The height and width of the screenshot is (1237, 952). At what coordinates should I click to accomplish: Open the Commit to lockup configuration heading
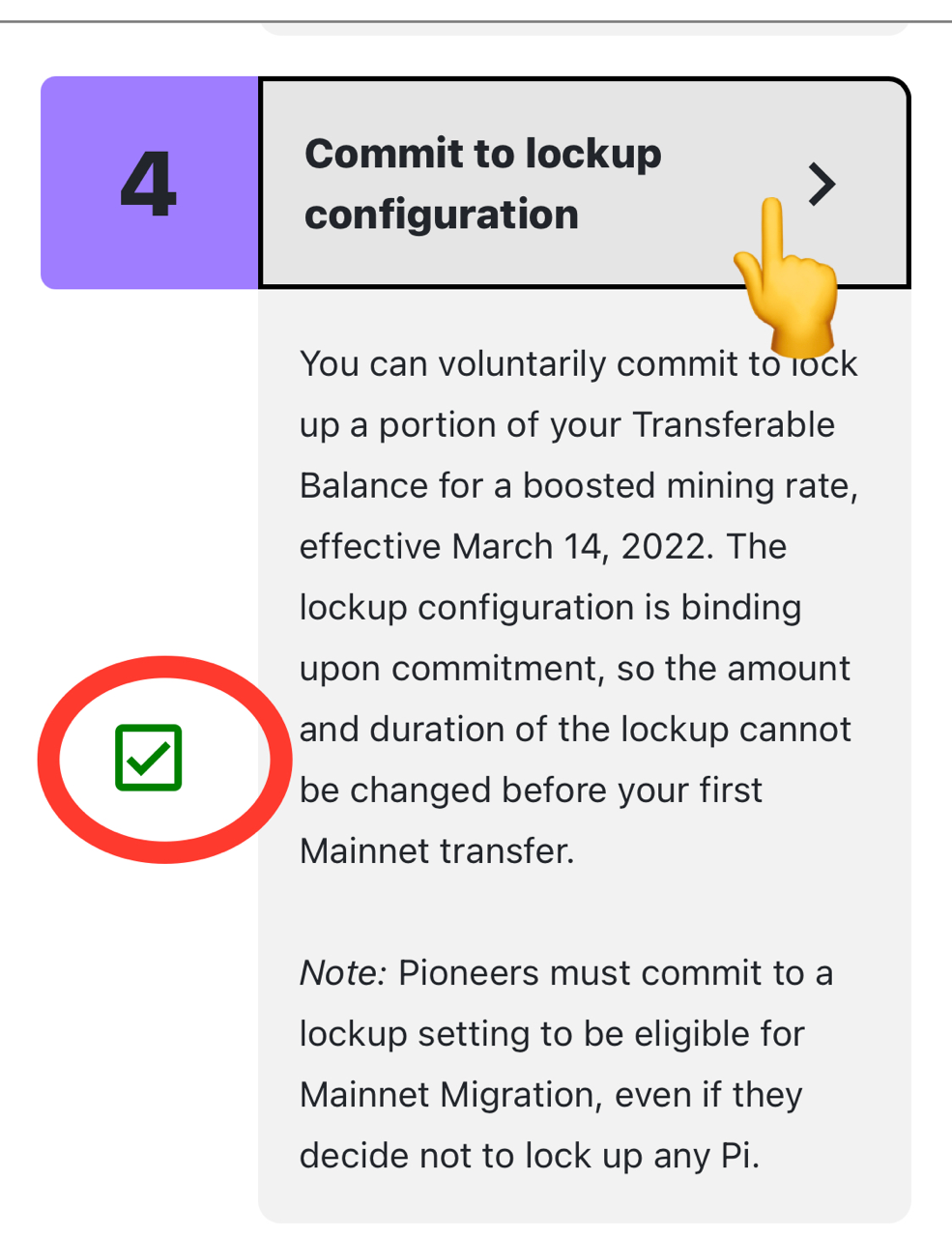(483, 184)
